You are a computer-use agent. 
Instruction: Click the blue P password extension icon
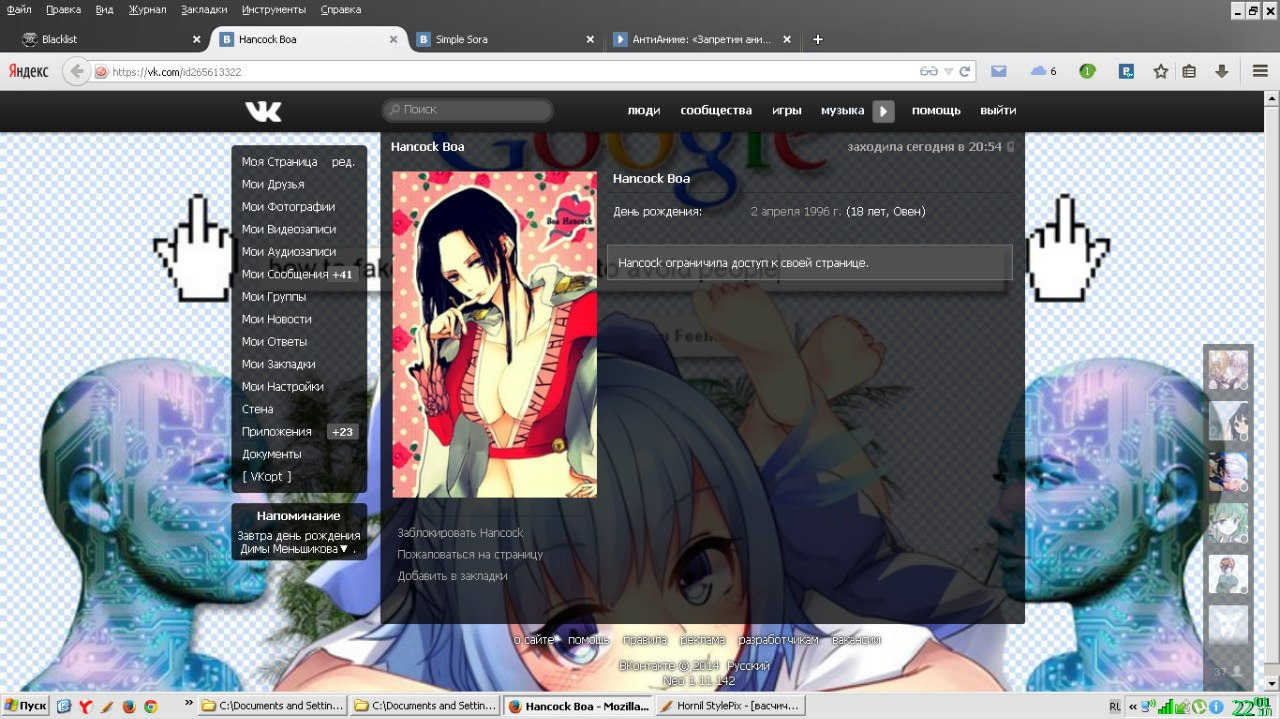pyautogui.click(x=1126, y=71)
